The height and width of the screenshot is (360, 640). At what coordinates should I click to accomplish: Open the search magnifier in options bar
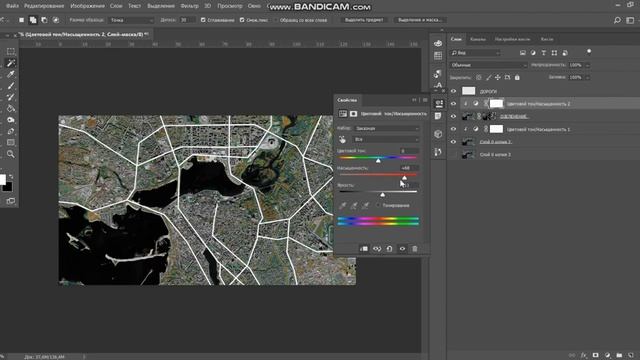pyautogui.click(x=617, y=20)
